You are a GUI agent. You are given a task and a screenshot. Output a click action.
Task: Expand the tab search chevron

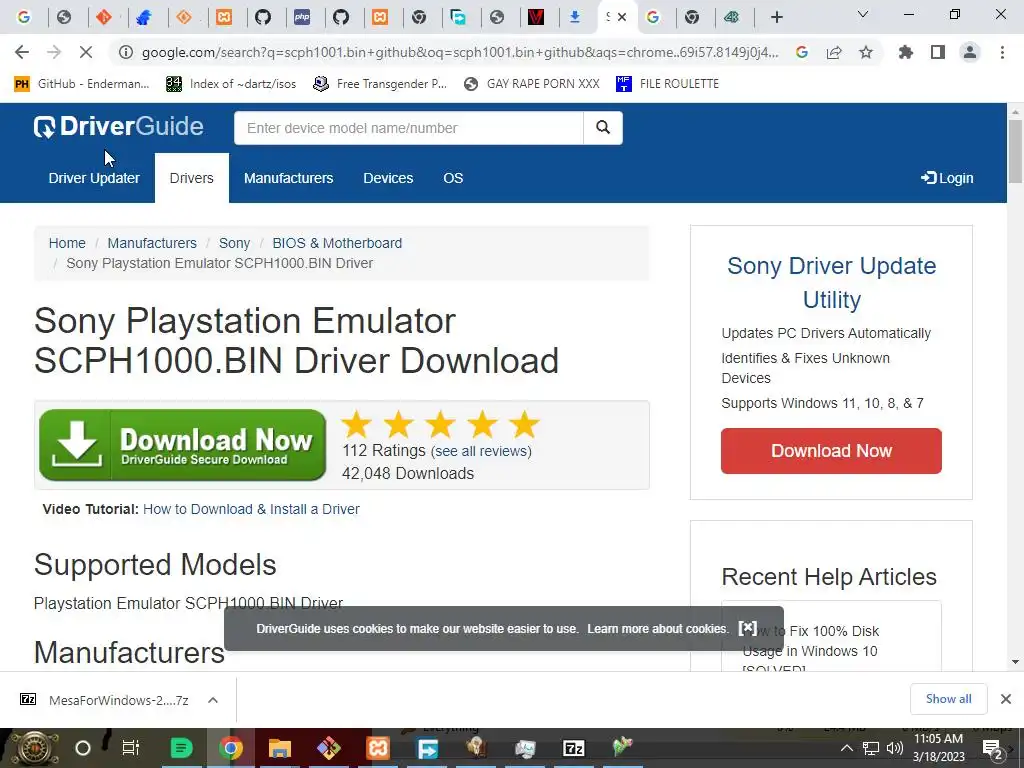click(x=863, y=14)
